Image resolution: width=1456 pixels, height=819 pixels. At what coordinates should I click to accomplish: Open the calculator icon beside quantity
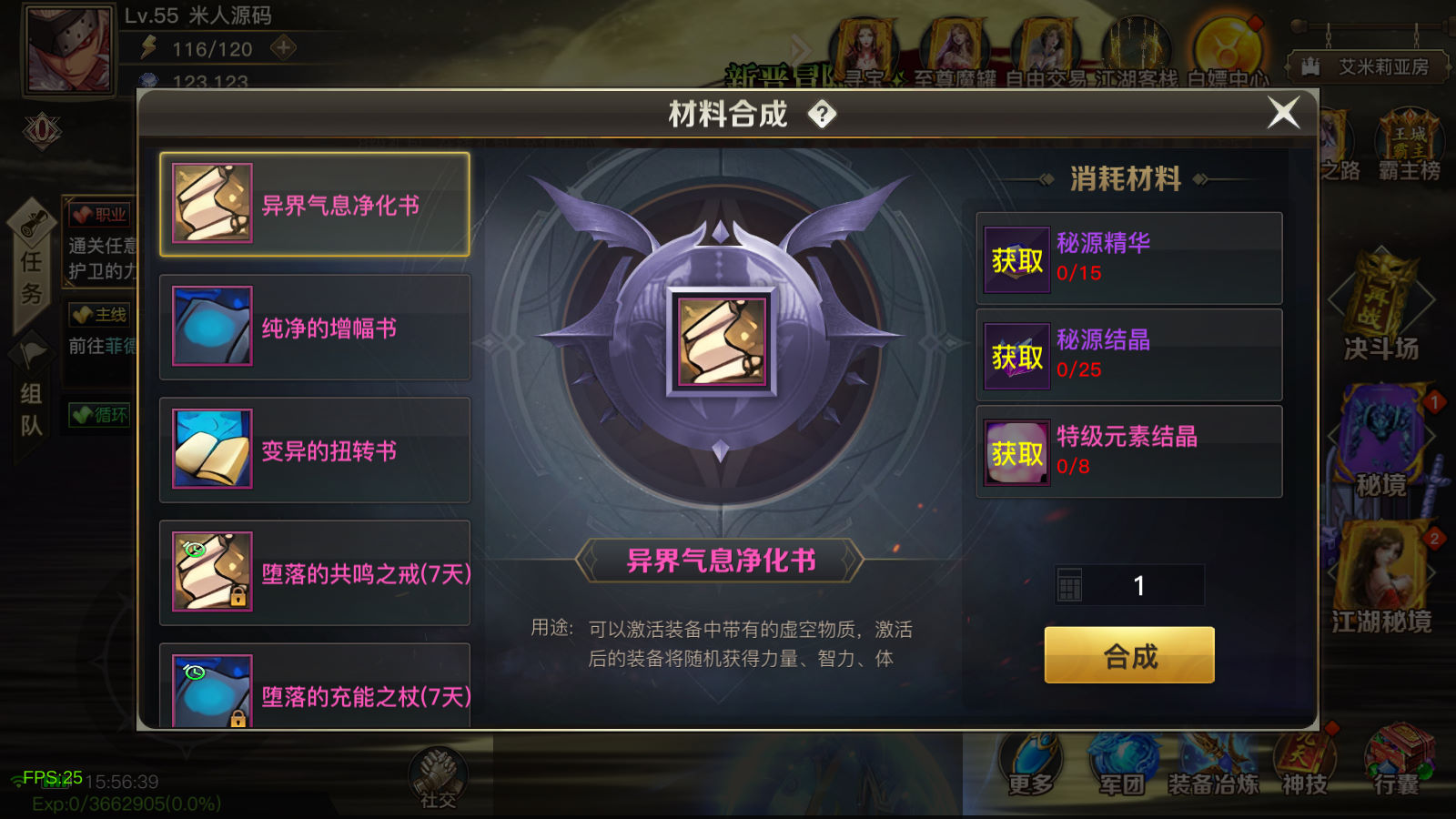click(x=1070, y=585)
